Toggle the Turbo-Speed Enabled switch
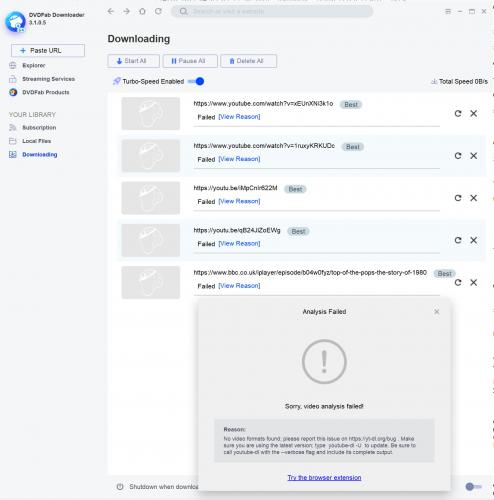This screenshot has height=500, width=494. 196,81
